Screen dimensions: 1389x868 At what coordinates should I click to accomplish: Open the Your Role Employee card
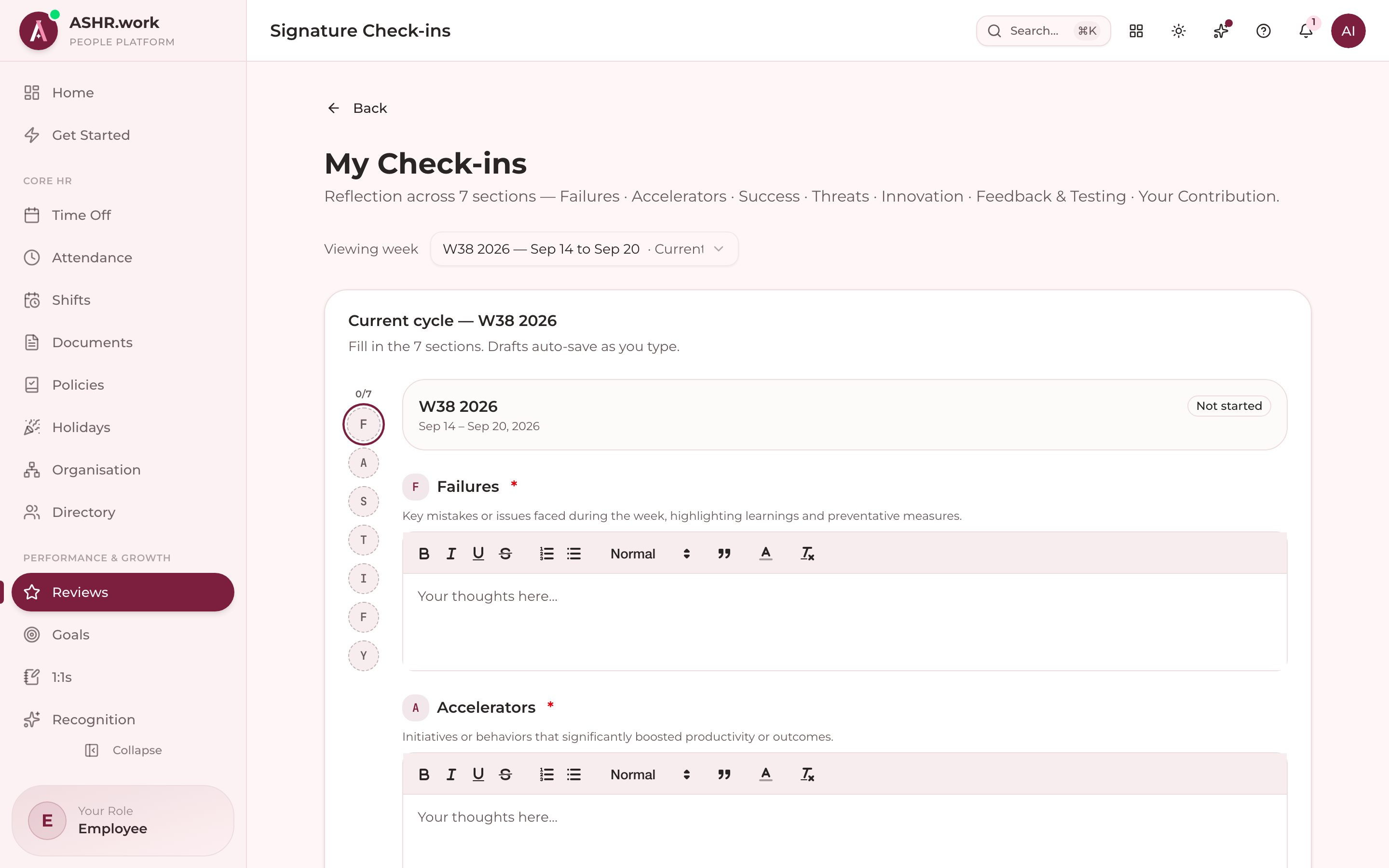click(x=123, y=820)
